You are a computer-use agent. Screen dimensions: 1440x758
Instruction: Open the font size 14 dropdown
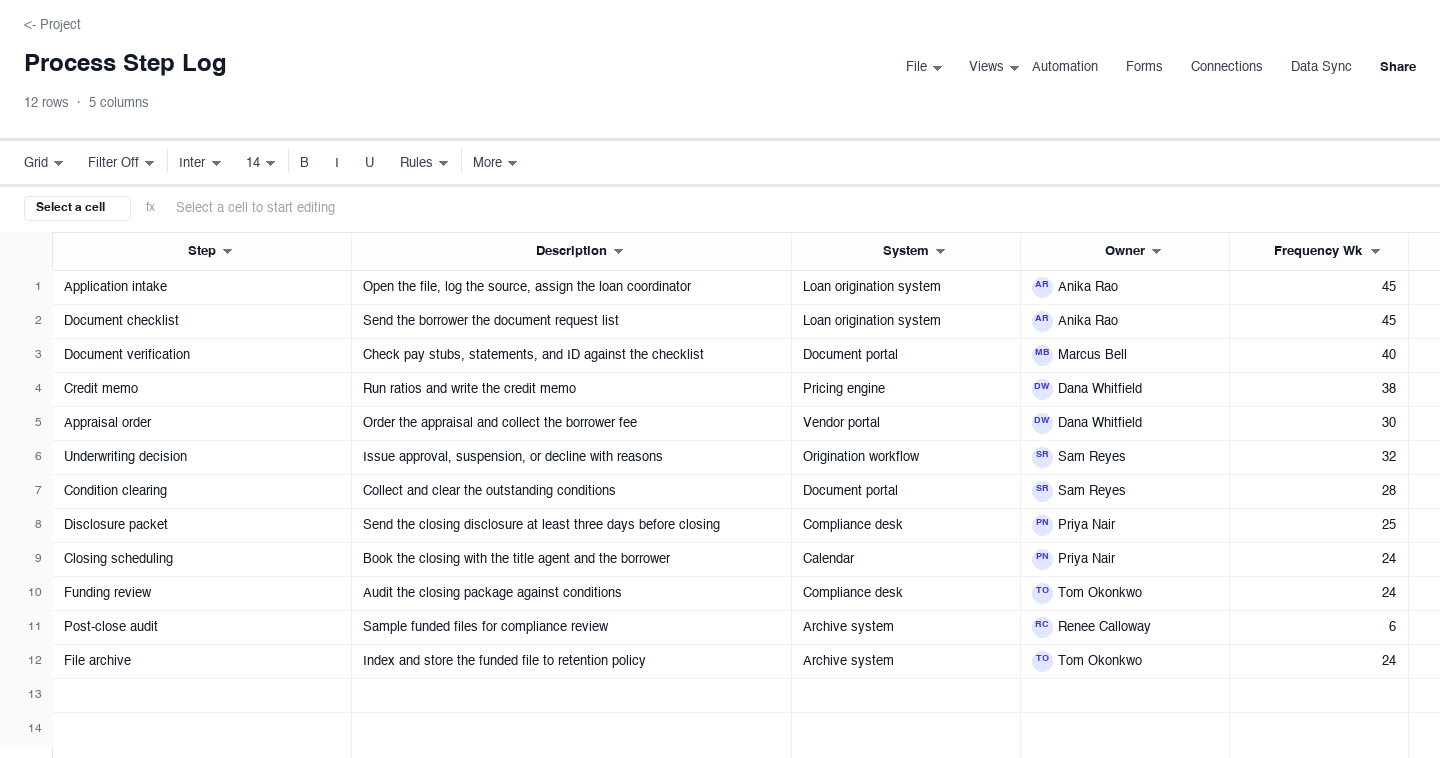coord(261,162)
